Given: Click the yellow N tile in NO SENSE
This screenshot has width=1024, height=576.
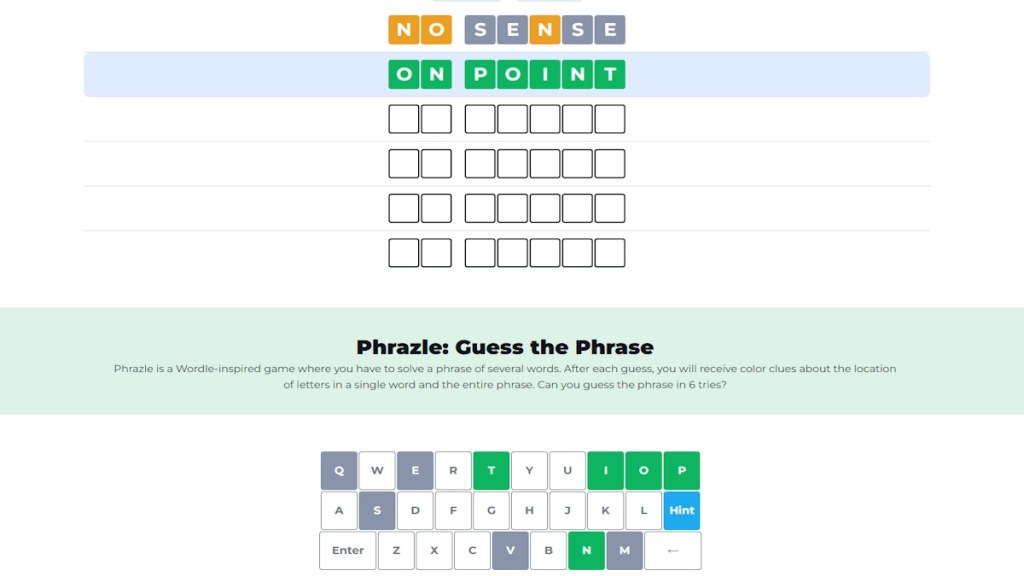Looking at the screenshot, I should (402, 29).
